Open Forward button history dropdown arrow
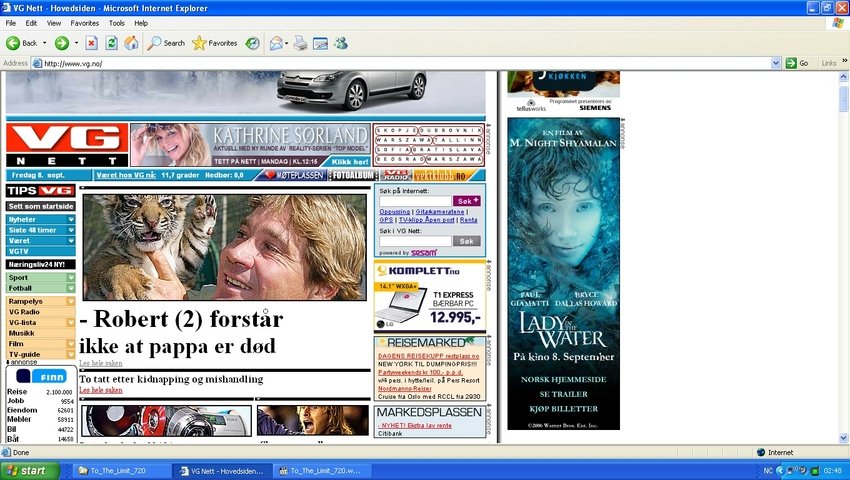Screen dimensions: 850x480 (76, 43)
